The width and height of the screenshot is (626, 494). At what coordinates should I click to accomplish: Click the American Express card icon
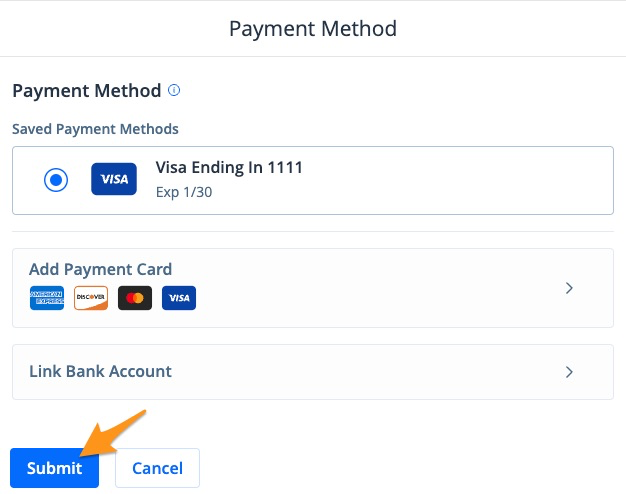[x=47, y=298]
